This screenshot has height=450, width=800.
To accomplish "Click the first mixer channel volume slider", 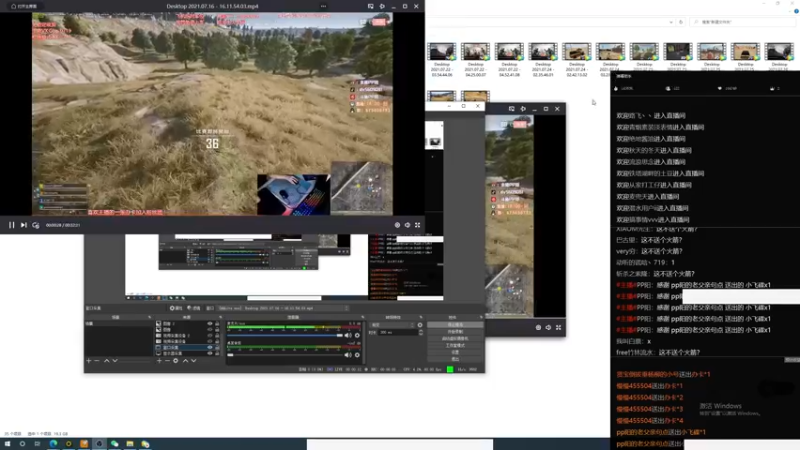I will (x=285, y=335).
